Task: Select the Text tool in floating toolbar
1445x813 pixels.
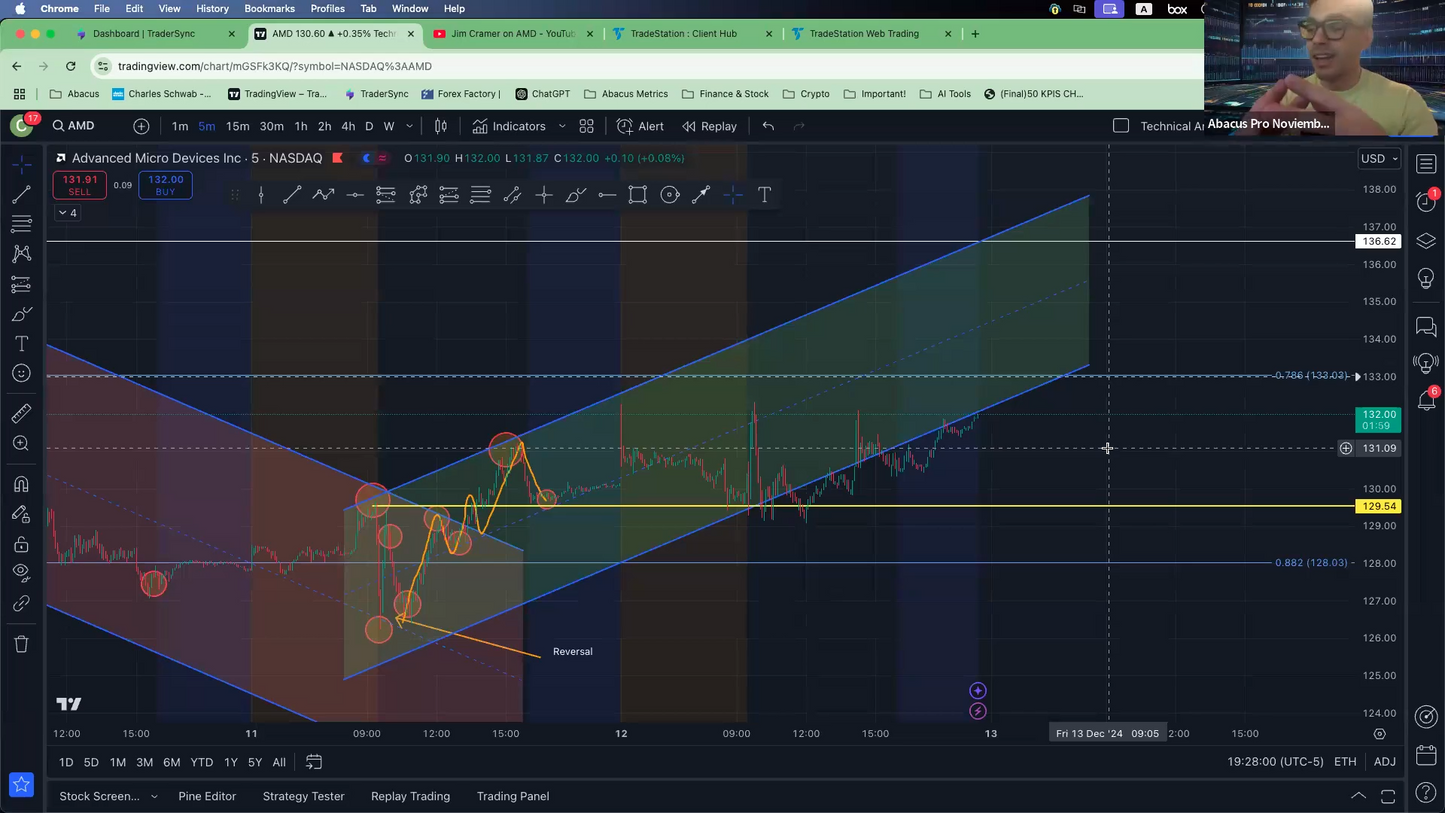Action: coord(764,195)
